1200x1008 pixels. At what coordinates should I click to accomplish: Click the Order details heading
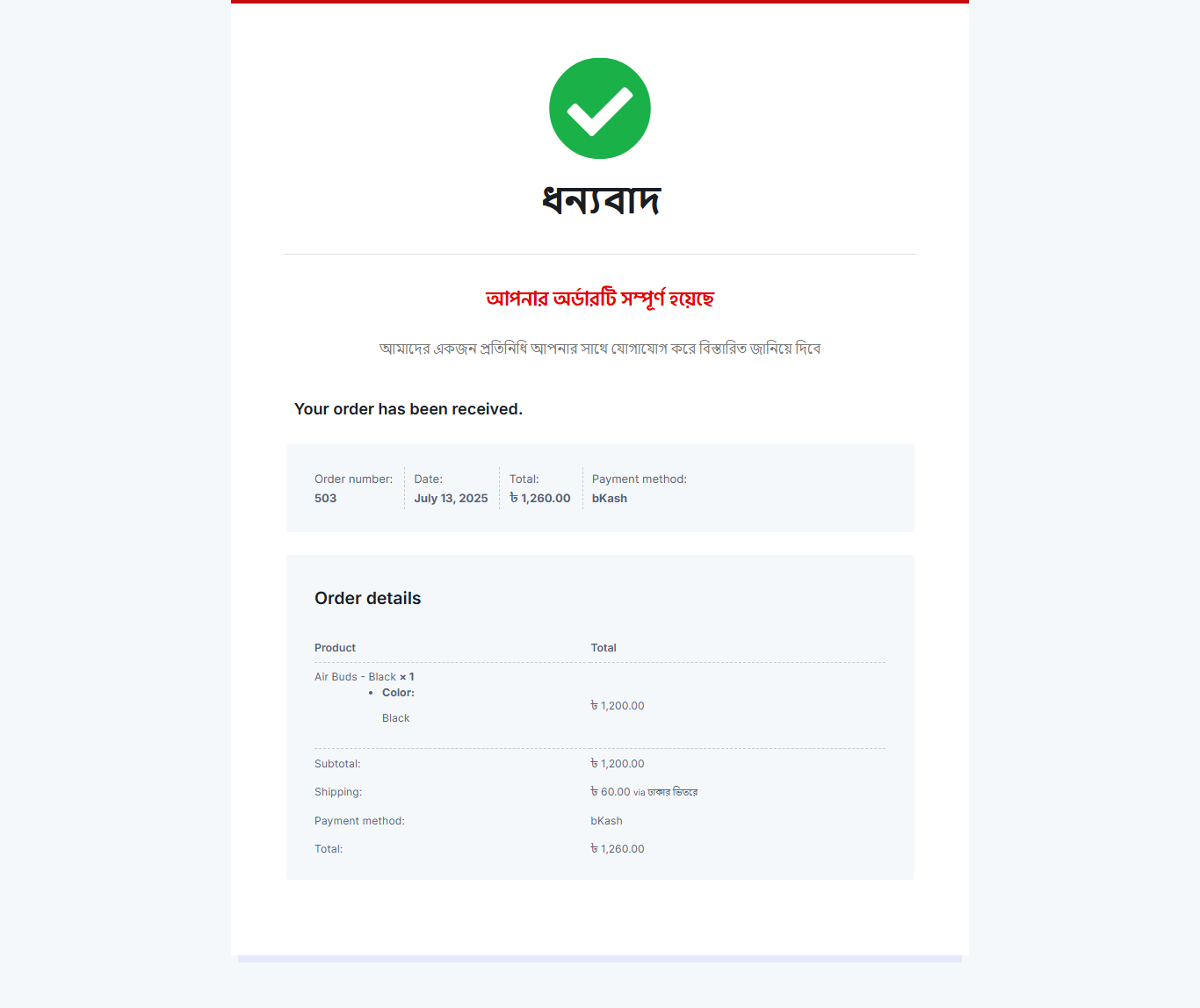click(368, 599)
